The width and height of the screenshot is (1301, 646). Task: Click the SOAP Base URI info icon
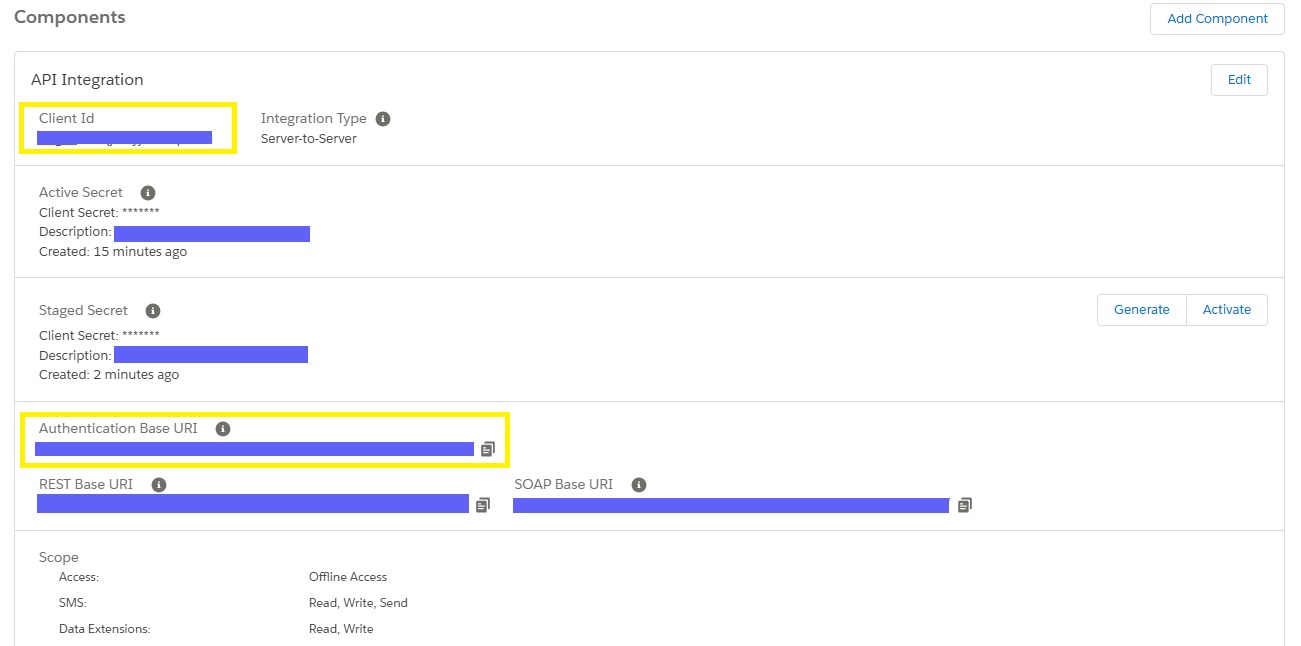pos(639,485)
